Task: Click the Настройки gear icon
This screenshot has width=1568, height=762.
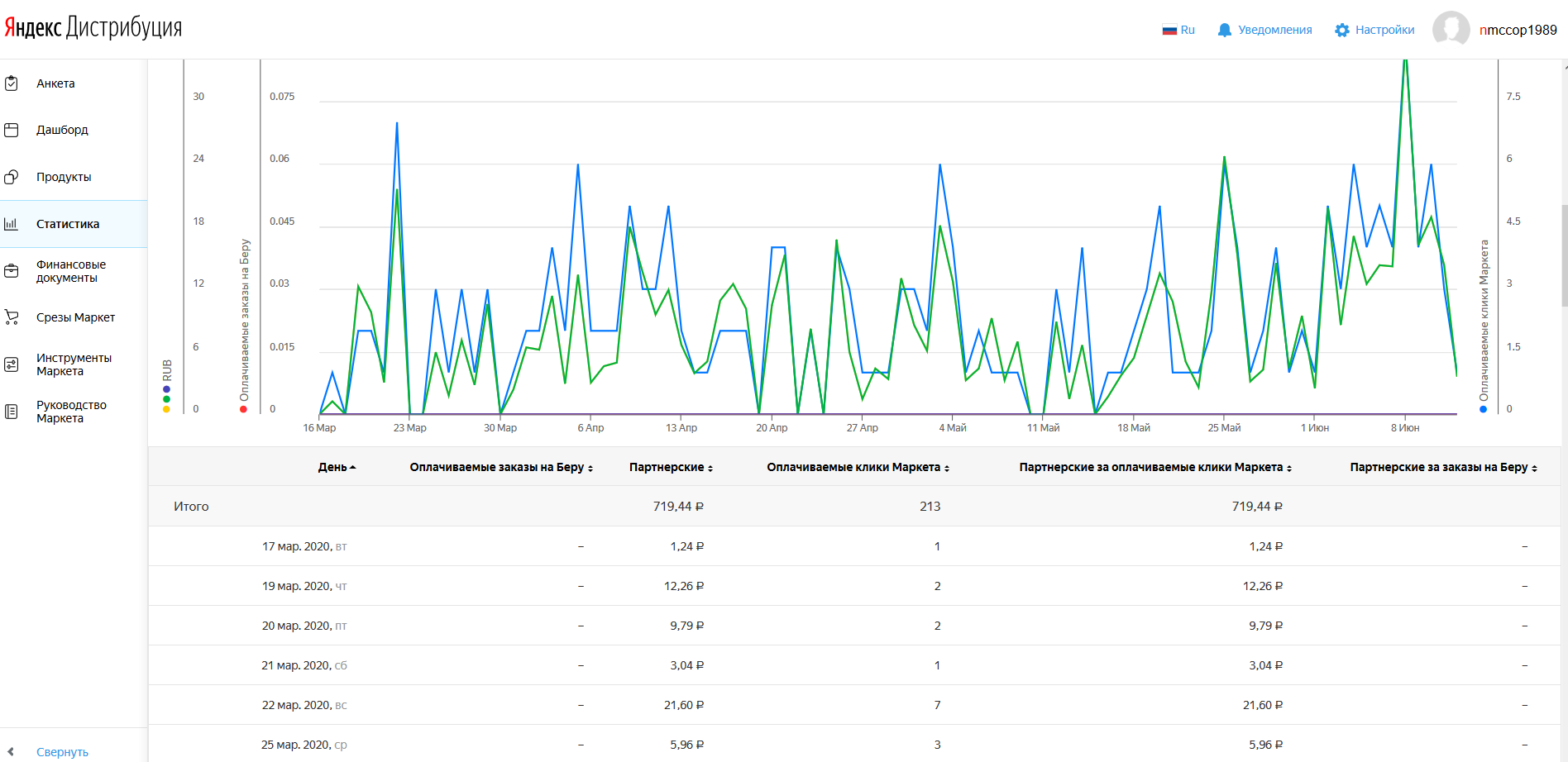Action: tap(1341, 31)
